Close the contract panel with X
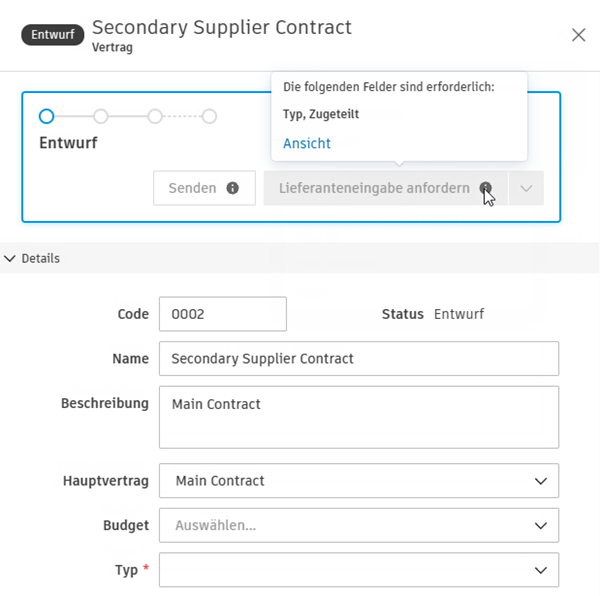This screenshot has height=596, width=600. tap(578, 35)
